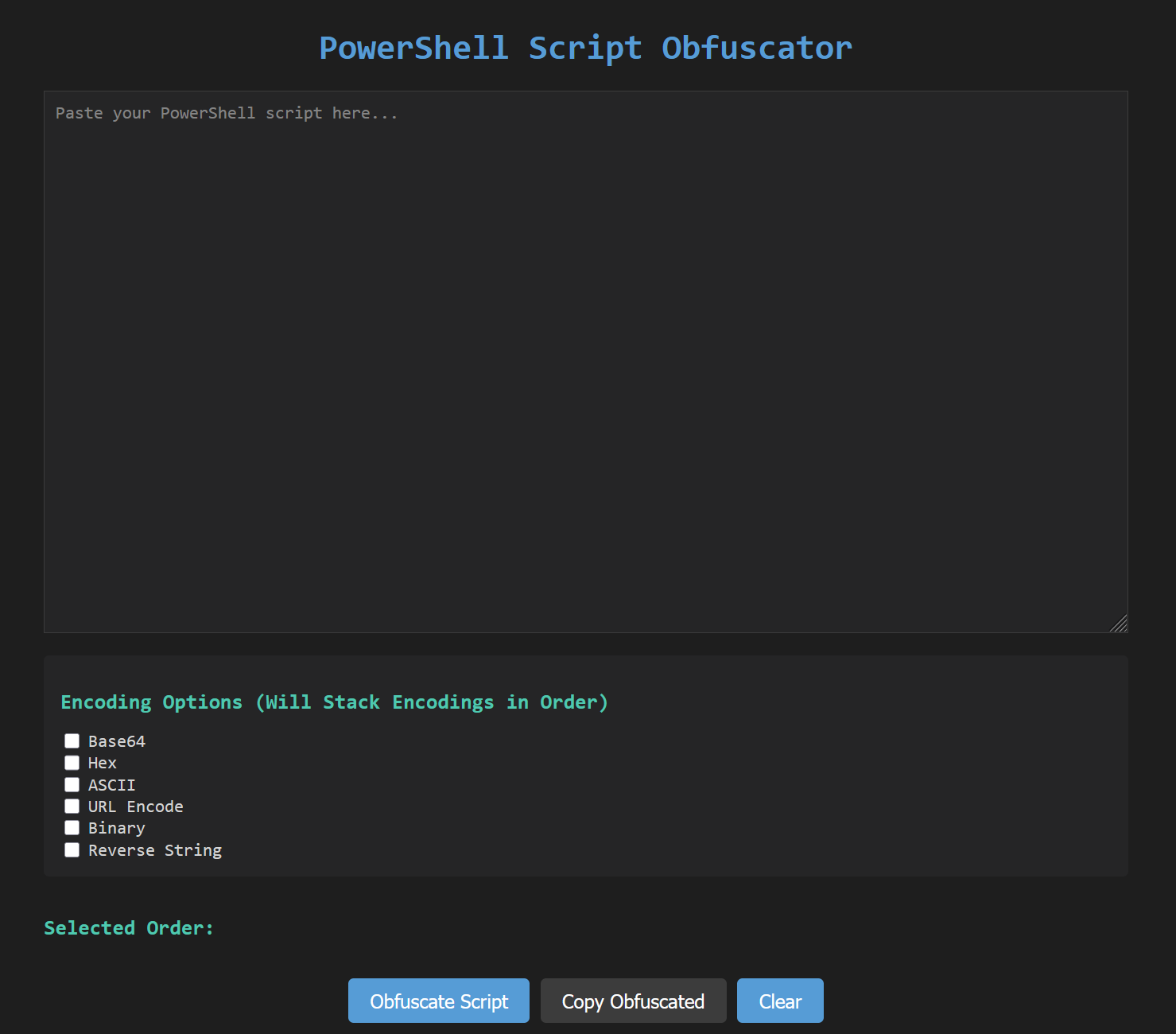Click the textarea resize grip handle
Image resolution: width=1176 pixels, height=1034 pixels.
[x=1119, y=624]
